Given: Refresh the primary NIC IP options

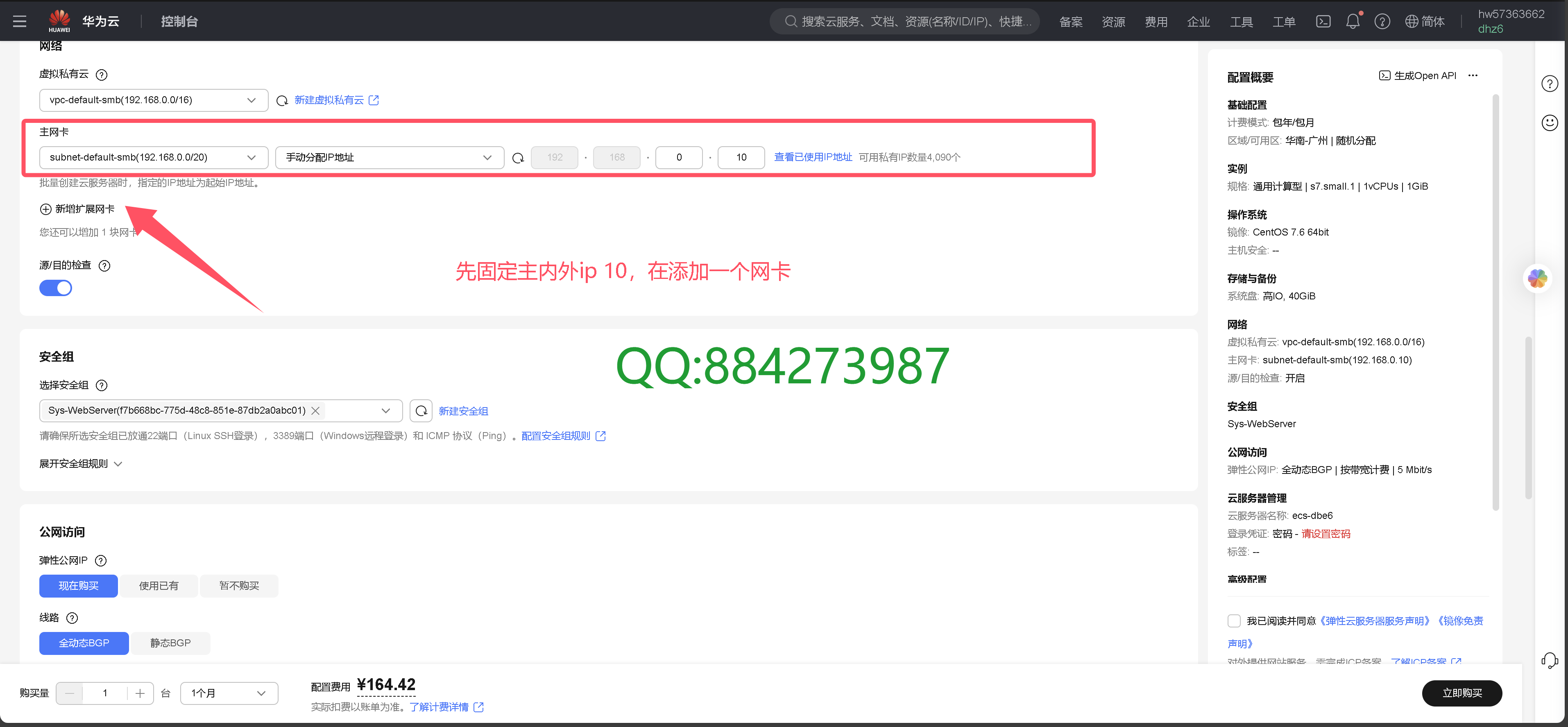Looking at the screenshot, I should 518,158.
